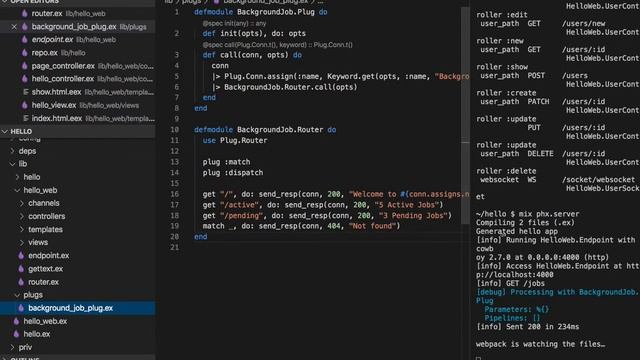Click '~/hello $ mix phx.server' in terminal

pyautogui.click(x=527, y=214)
